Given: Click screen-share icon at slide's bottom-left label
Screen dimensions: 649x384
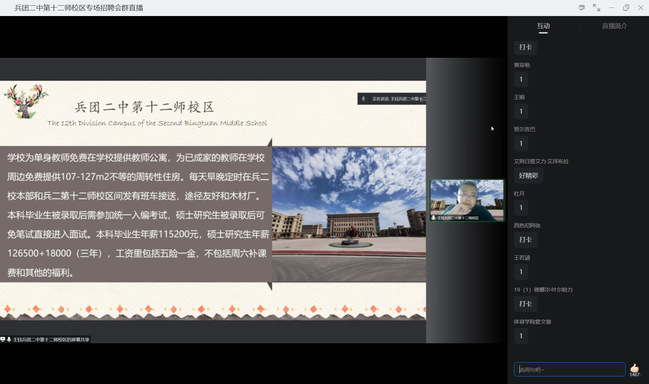Looking at the screenshot, I should pyautogui.click(x=3, y=339).
